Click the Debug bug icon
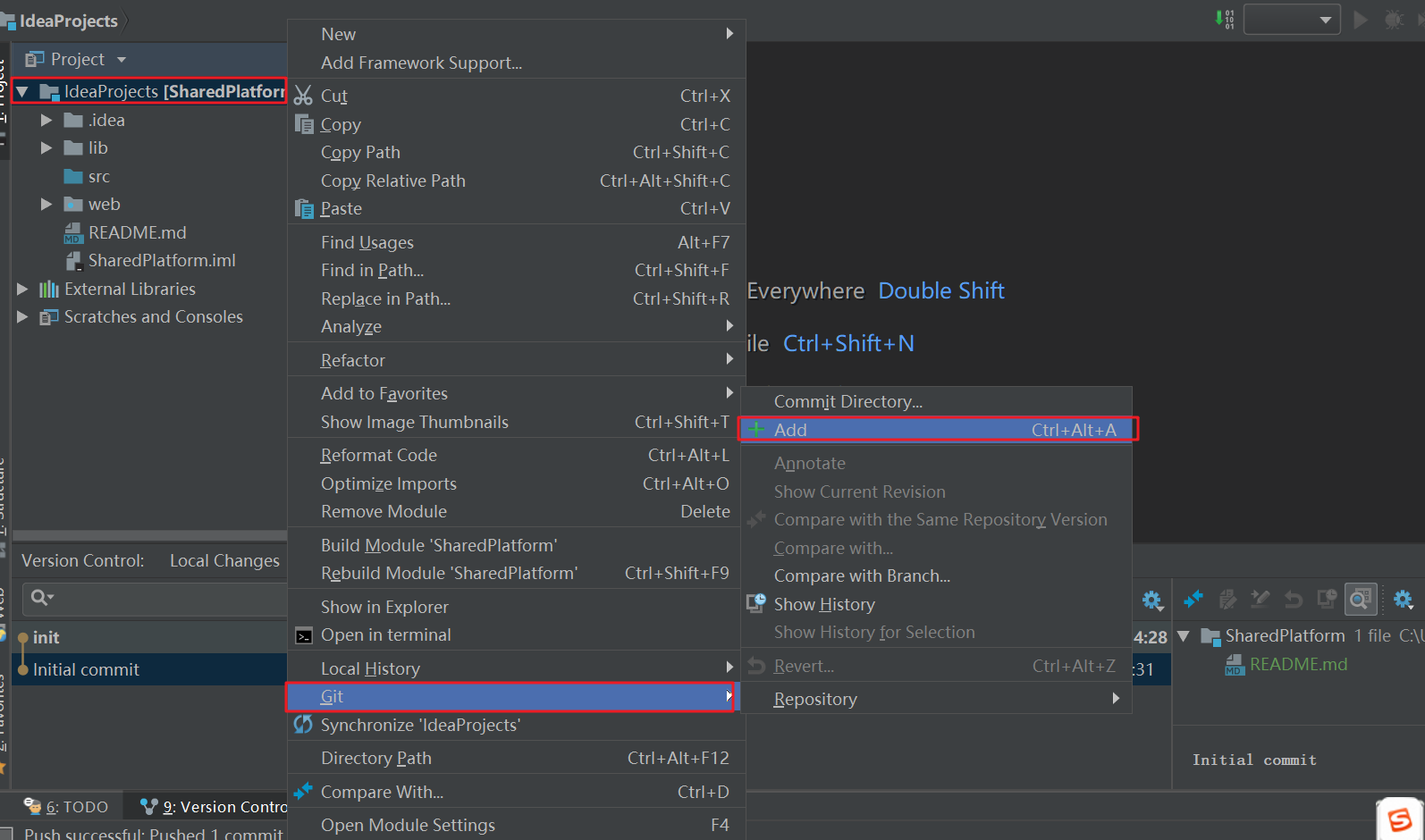The width and height of the screenshot is (1425, 840). [1394, 19]
